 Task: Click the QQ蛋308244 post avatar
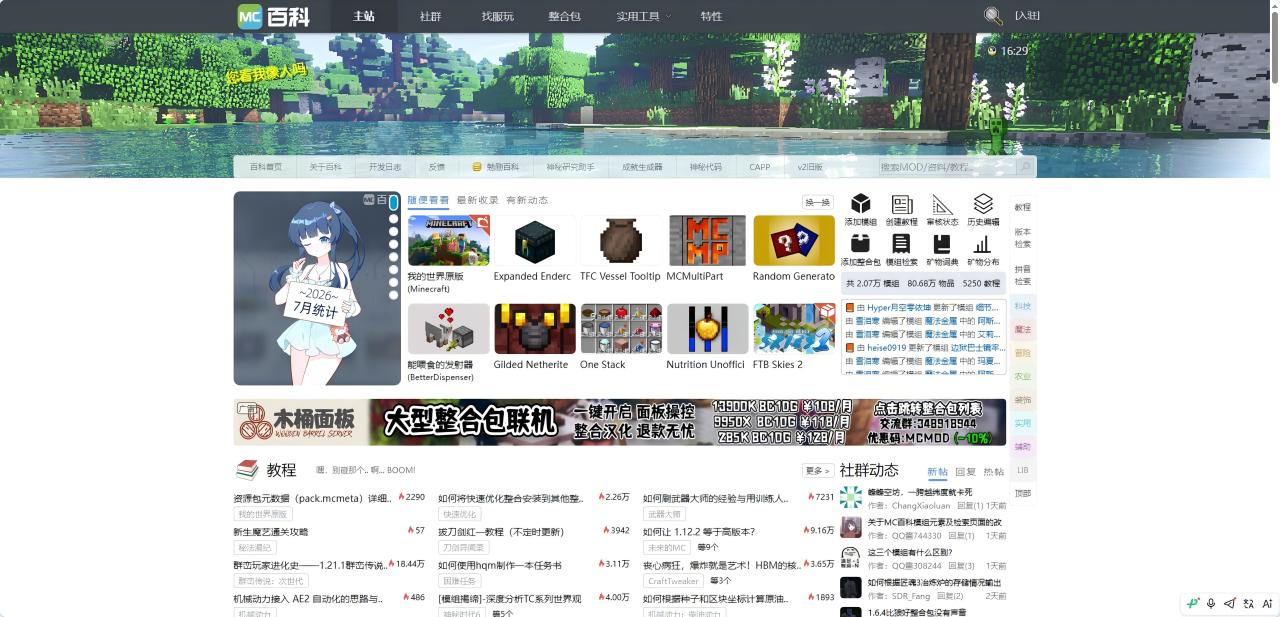[851, 557]
